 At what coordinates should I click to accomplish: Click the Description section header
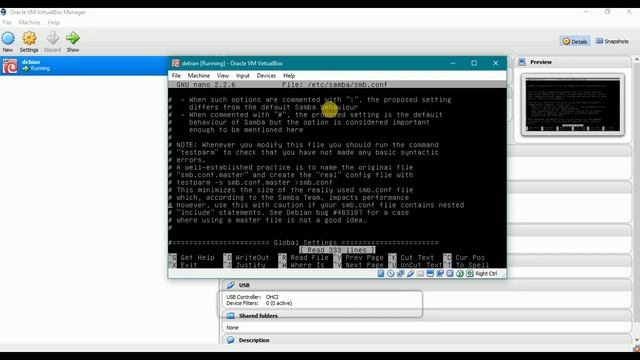(427, 340)
